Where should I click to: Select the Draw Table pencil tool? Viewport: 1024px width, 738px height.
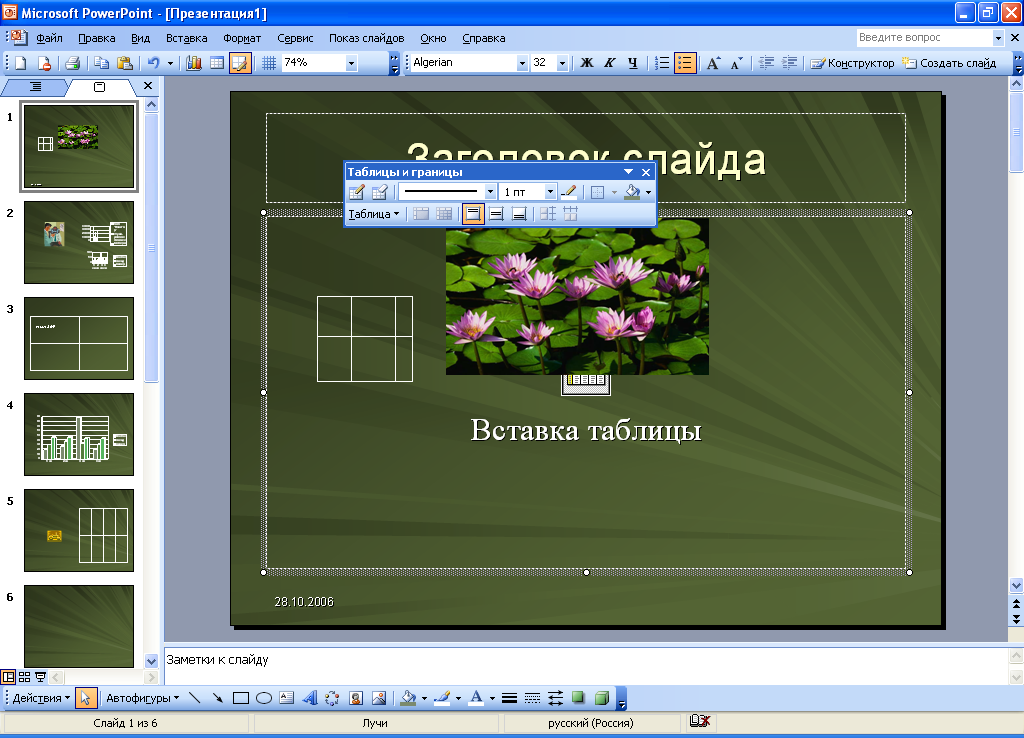pos(357,192)
